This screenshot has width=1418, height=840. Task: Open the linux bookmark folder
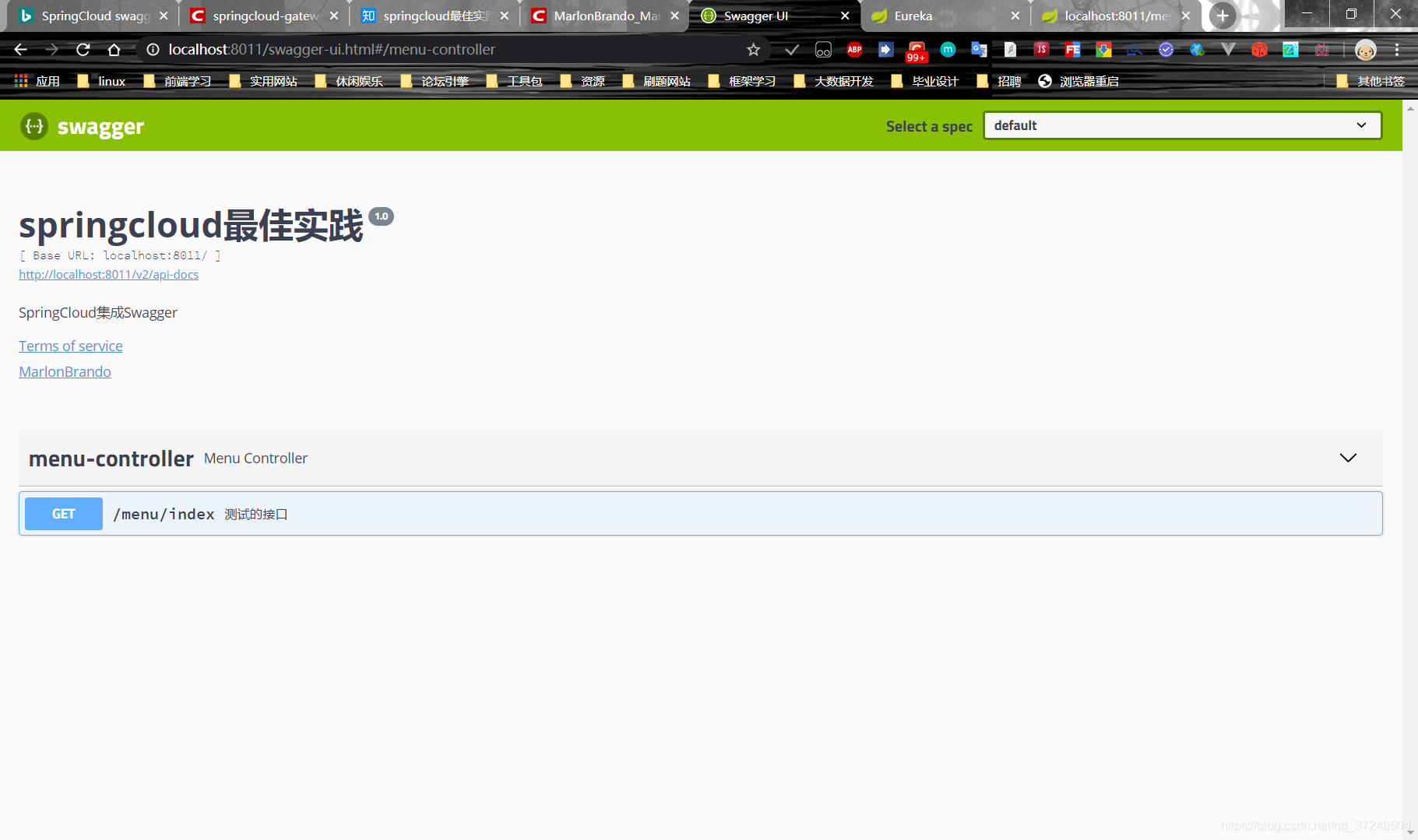(102, 81)
